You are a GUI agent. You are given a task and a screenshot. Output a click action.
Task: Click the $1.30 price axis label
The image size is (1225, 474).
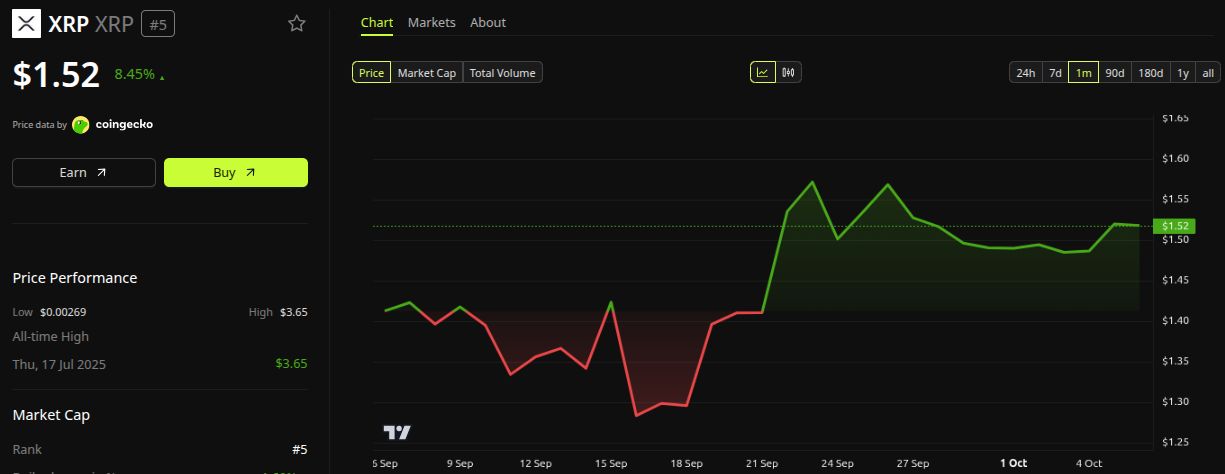[1175, 401]
